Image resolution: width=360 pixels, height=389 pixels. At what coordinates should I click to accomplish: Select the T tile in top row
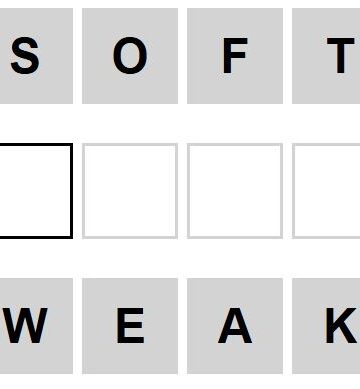click(326, 56)
